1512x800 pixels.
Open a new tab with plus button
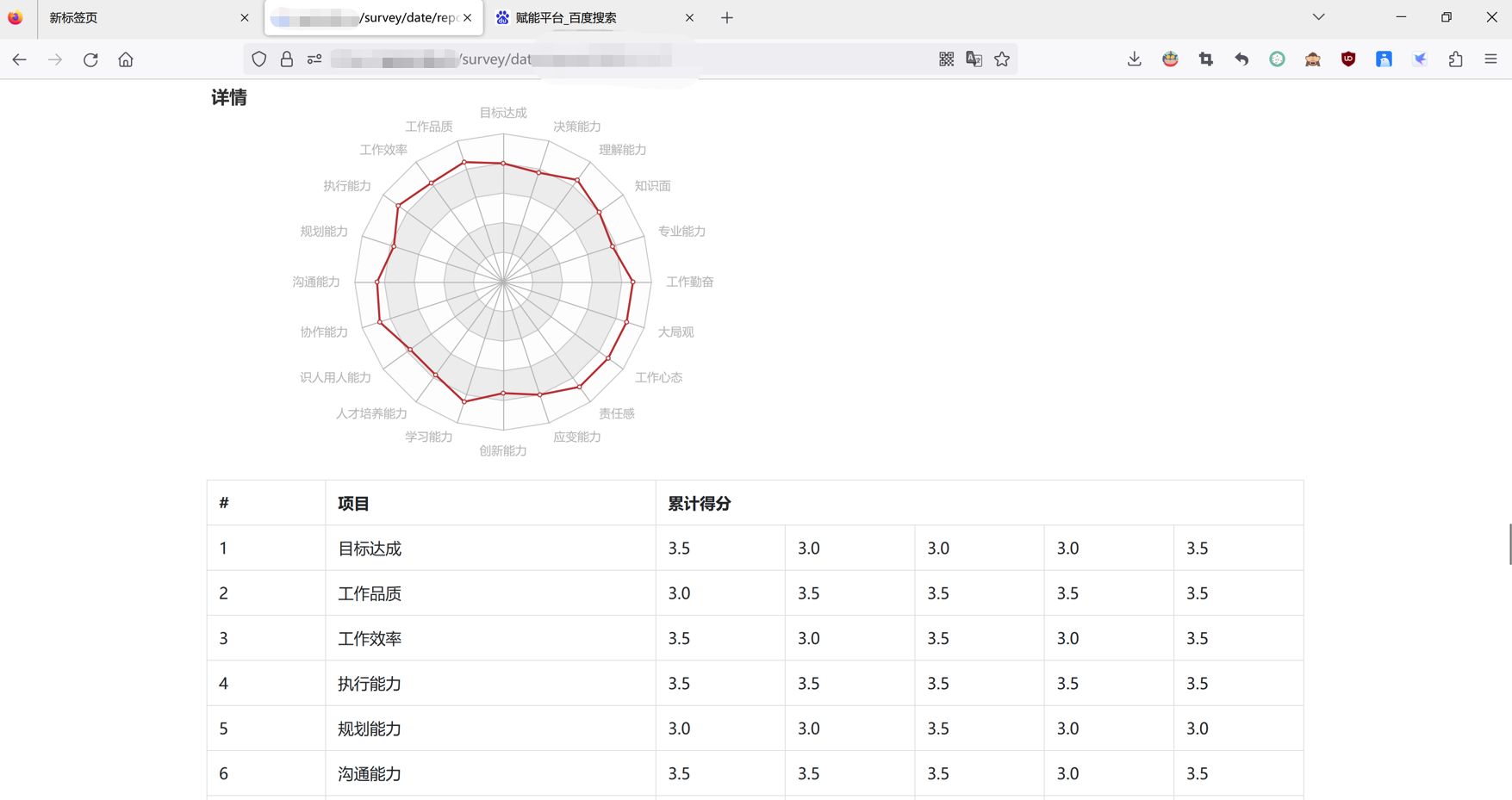727,17
